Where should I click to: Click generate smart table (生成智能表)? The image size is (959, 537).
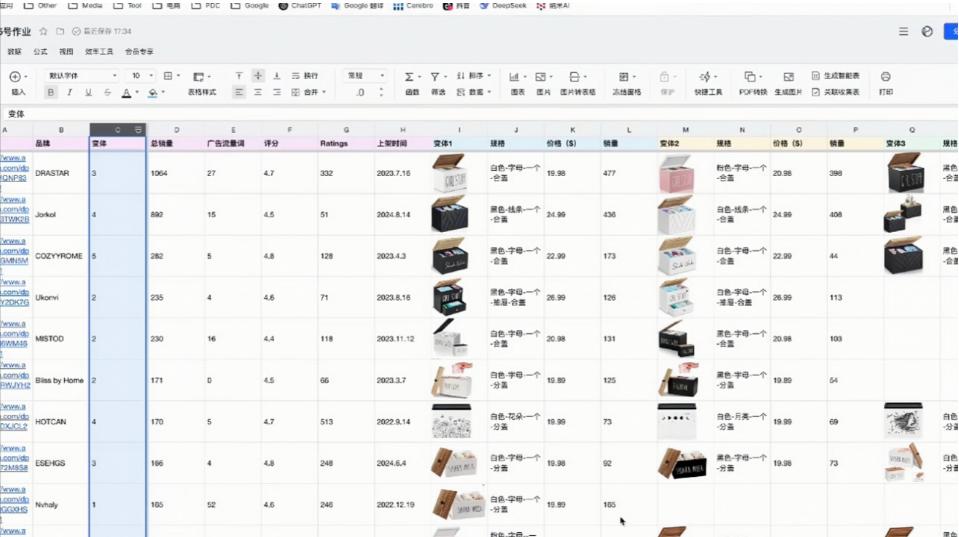pyautogui.click(x=835, y=76)
